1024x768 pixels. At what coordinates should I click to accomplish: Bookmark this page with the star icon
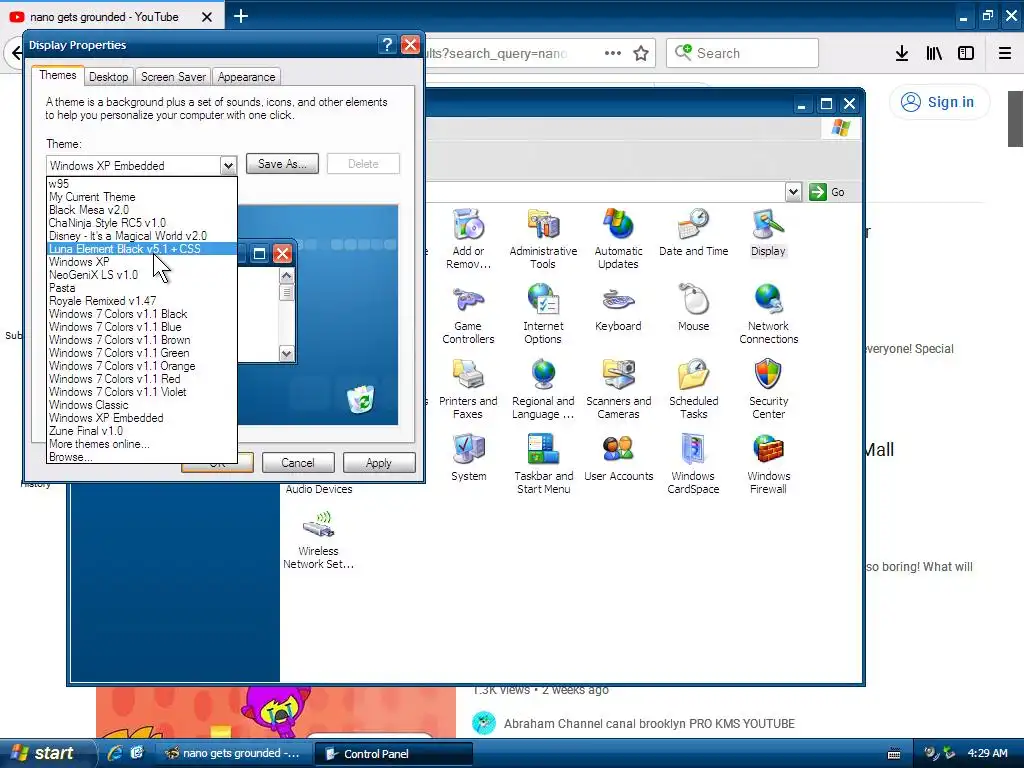click(x=641, y=53)
